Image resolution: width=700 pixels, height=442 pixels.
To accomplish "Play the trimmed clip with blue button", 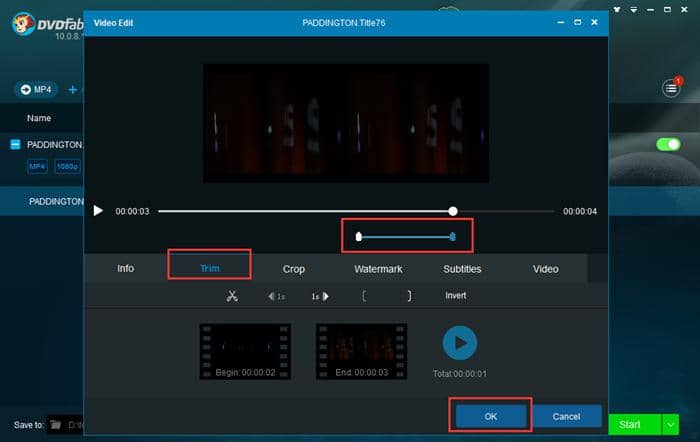I will coord(460,343).
